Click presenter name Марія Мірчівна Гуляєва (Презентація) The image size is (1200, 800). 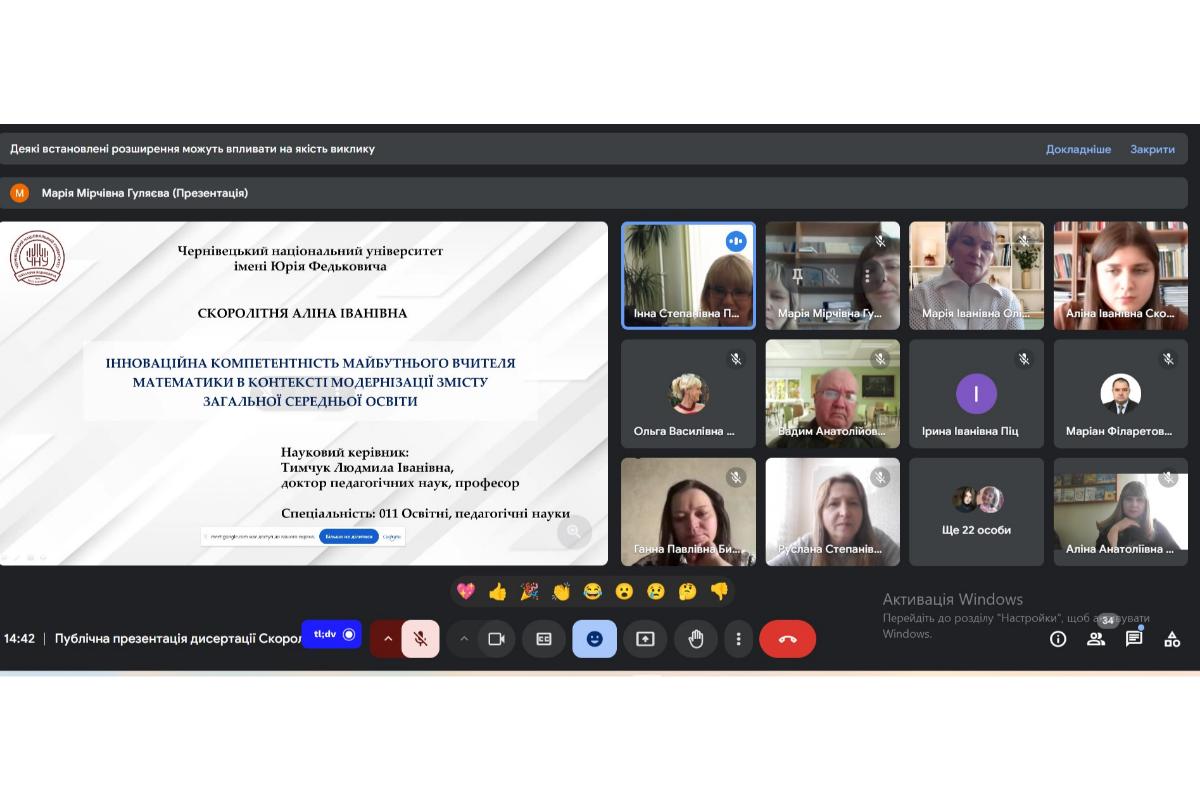145,193
